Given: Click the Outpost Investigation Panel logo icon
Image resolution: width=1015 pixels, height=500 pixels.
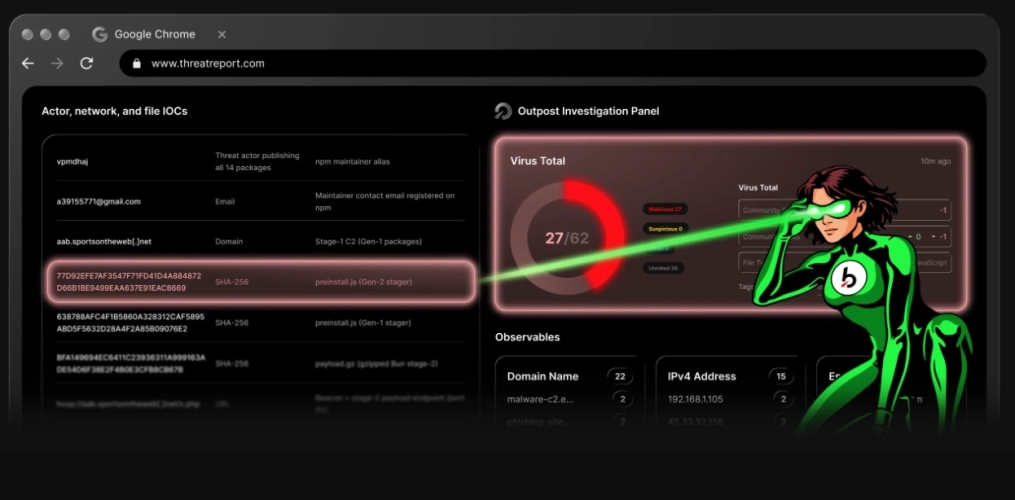Looking at the screenshot, I should click(503, 111).
